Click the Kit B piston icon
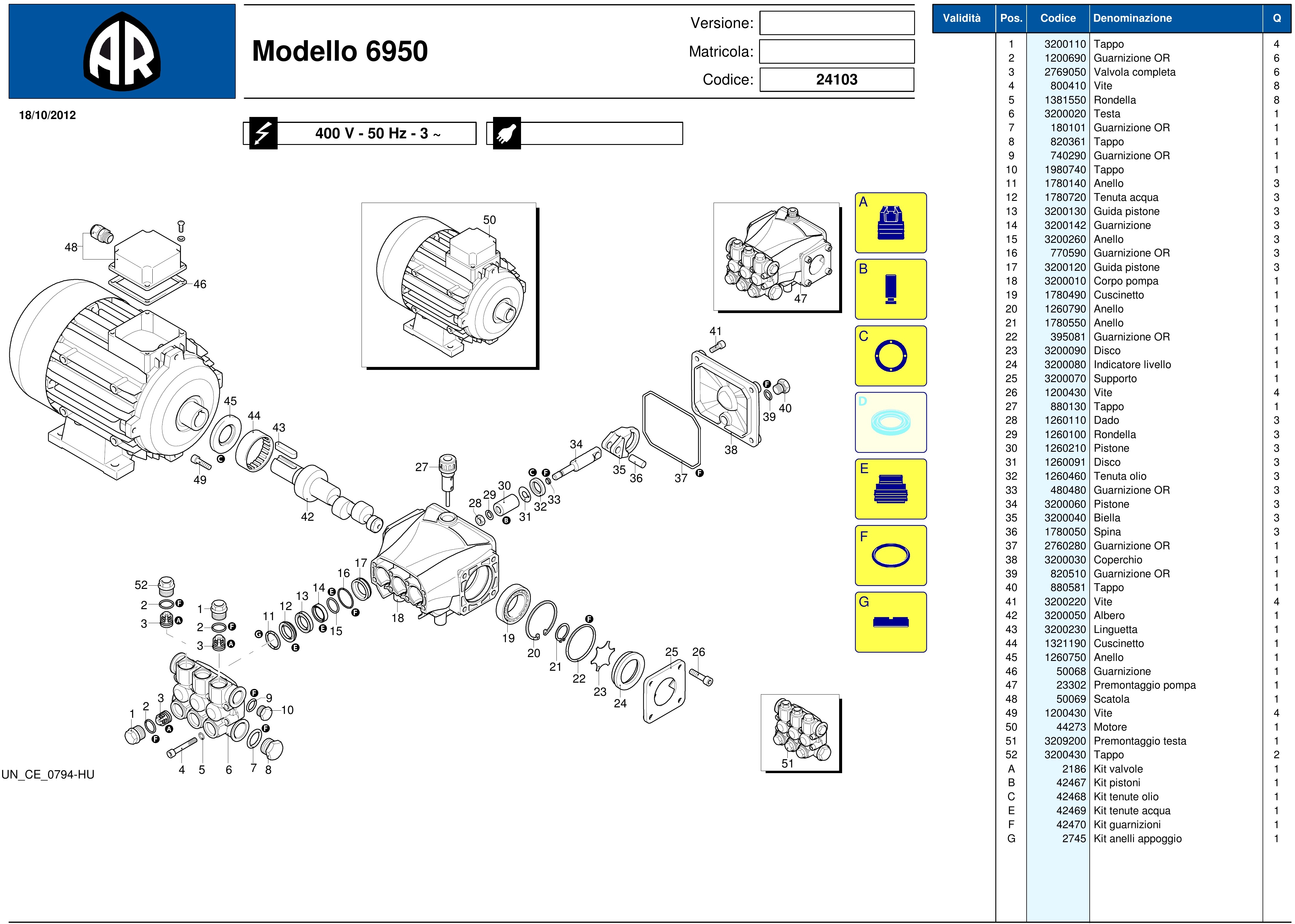1295x924 pixels. click(x=890, y=289)
